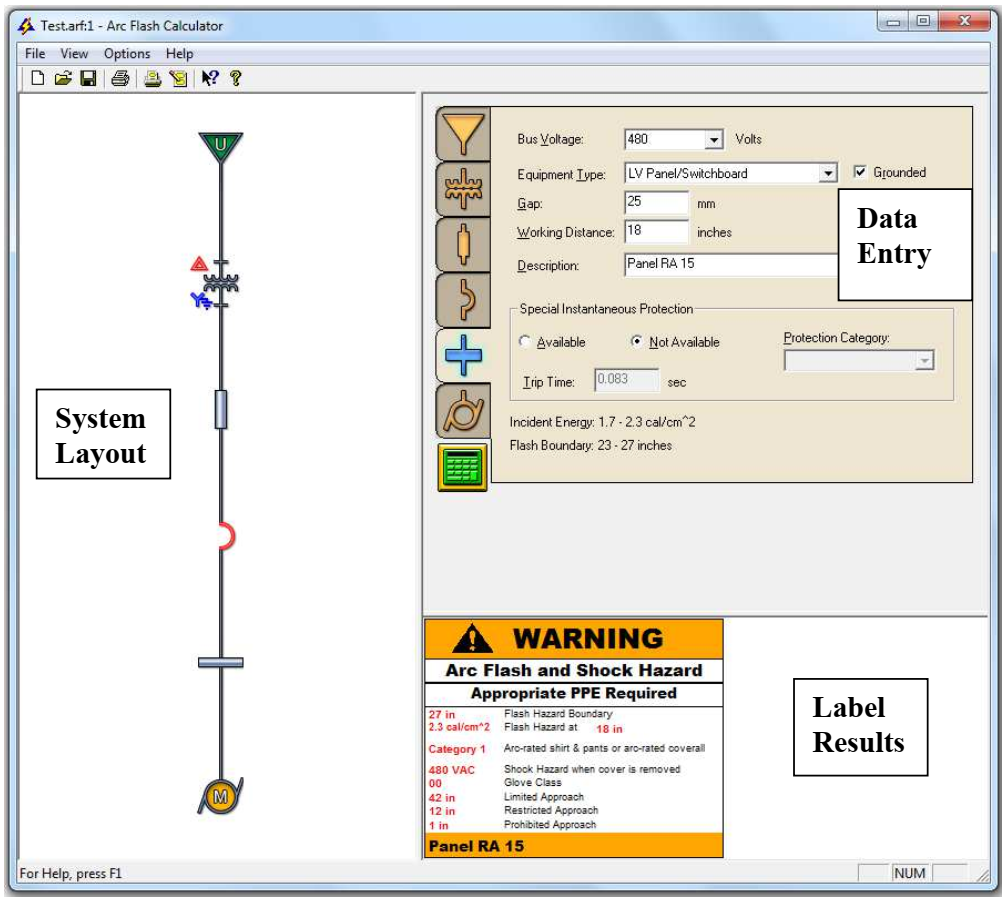Select the Available radio button

click(x=525, y=341)
